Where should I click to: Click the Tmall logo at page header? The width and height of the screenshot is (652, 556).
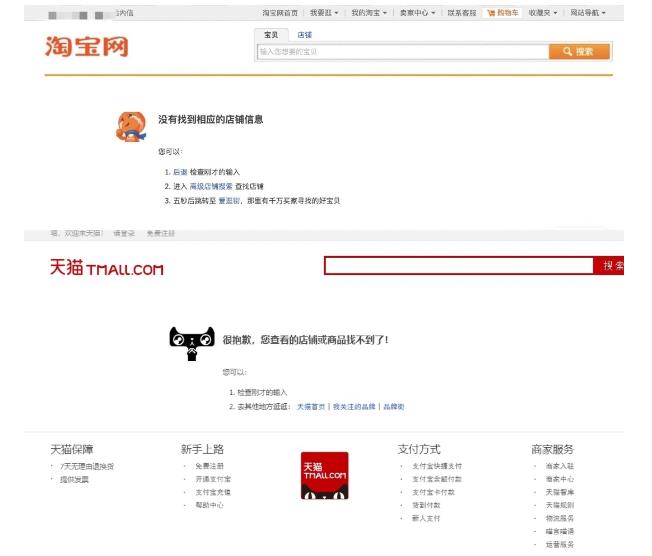coord(106,268)
